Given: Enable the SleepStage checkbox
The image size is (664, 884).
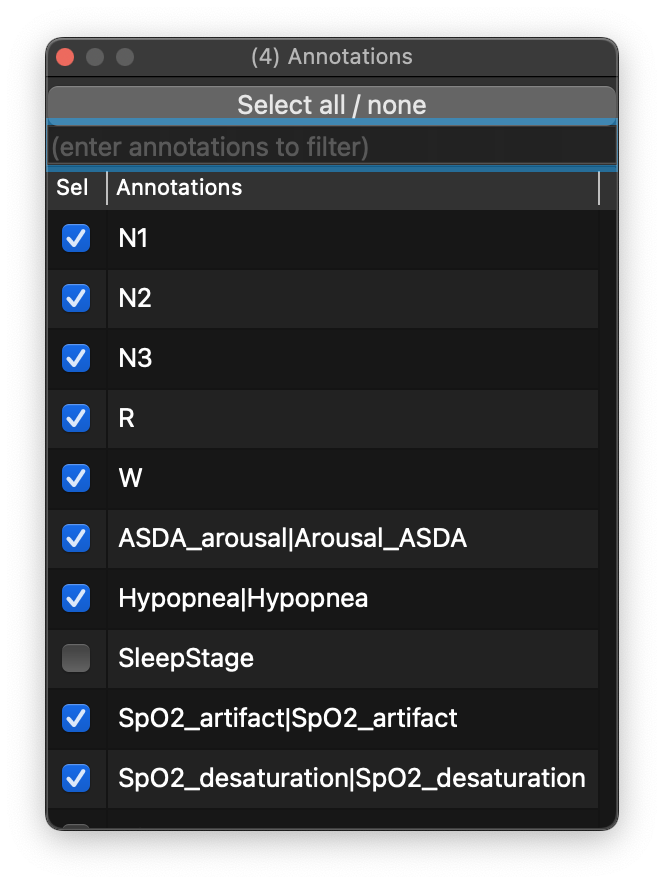Looking at the screenshot, I should [x=76, y=658].
